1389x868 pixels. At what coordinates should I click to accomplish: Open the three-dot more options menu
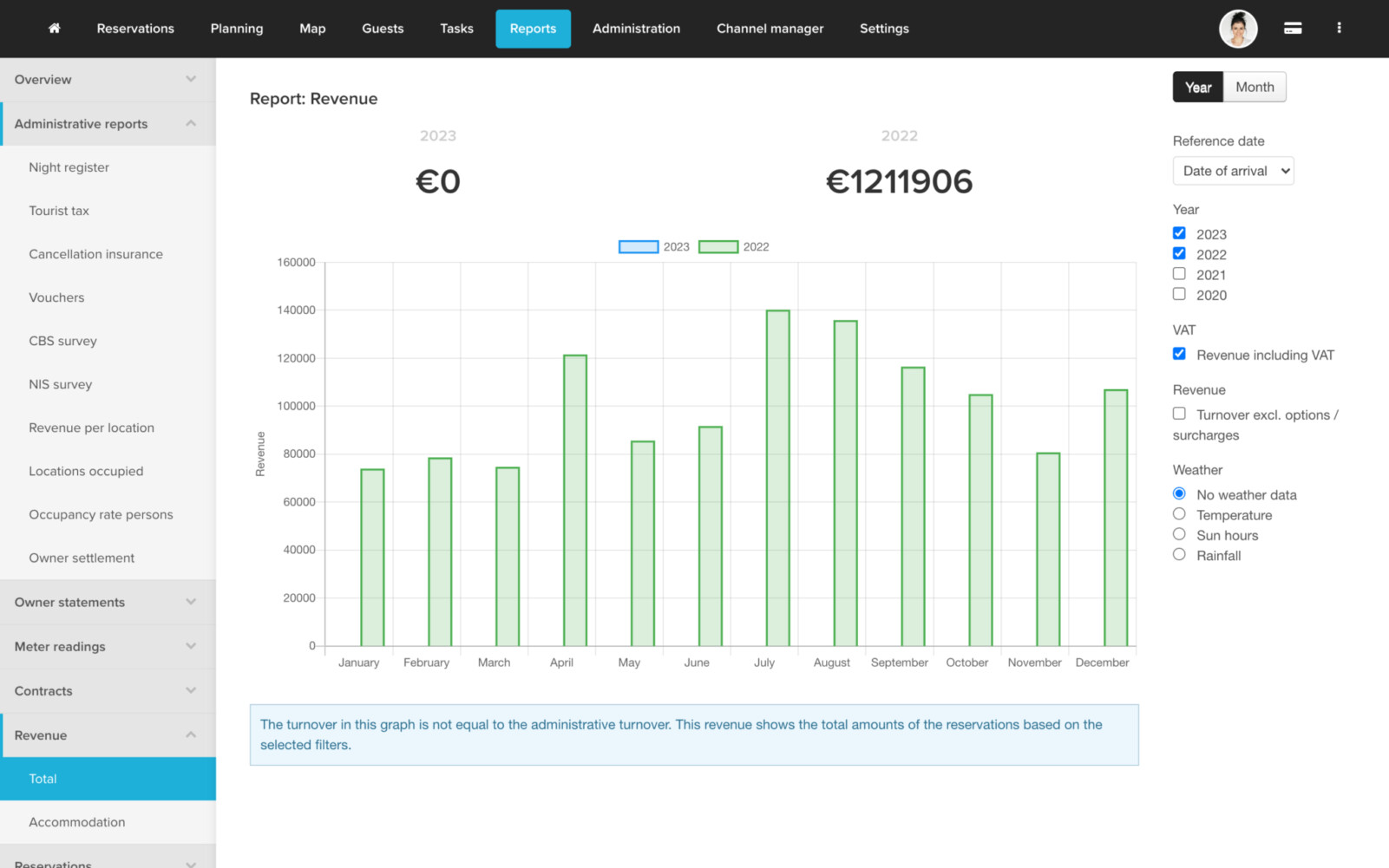coord(1338,29)
